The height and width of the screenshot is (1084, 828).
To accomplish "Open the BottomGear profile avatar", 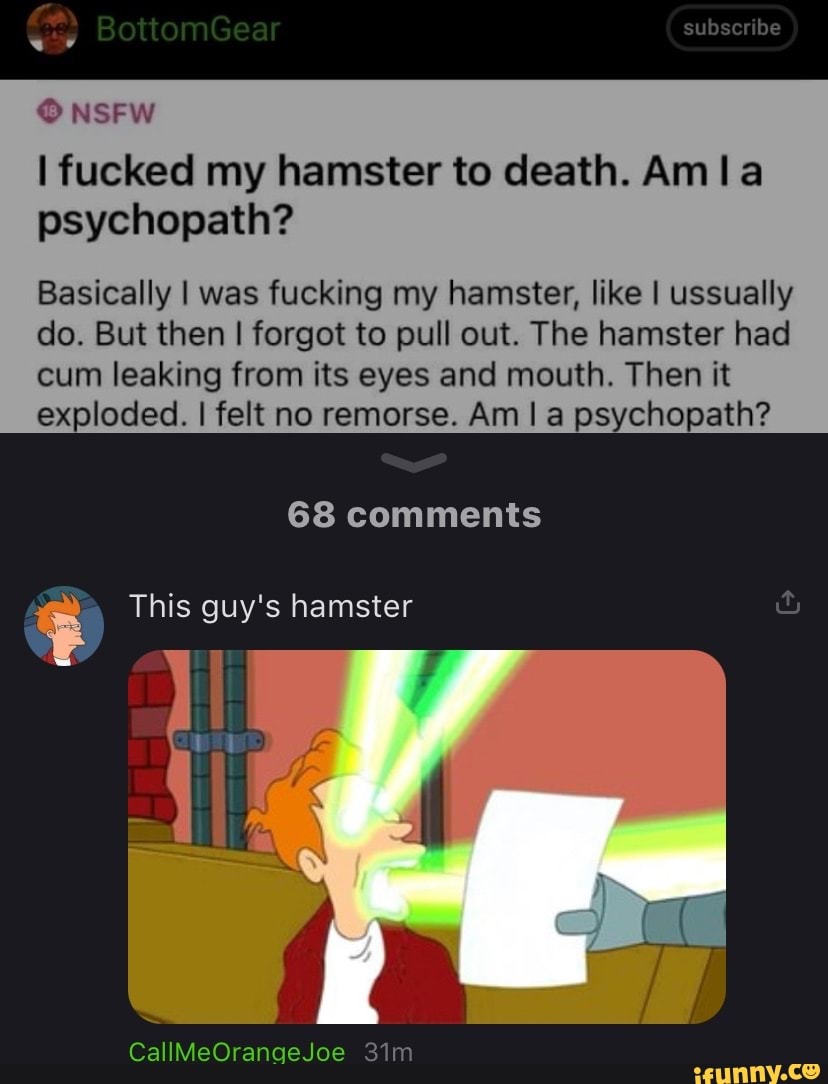I will (x=53, y=28).
